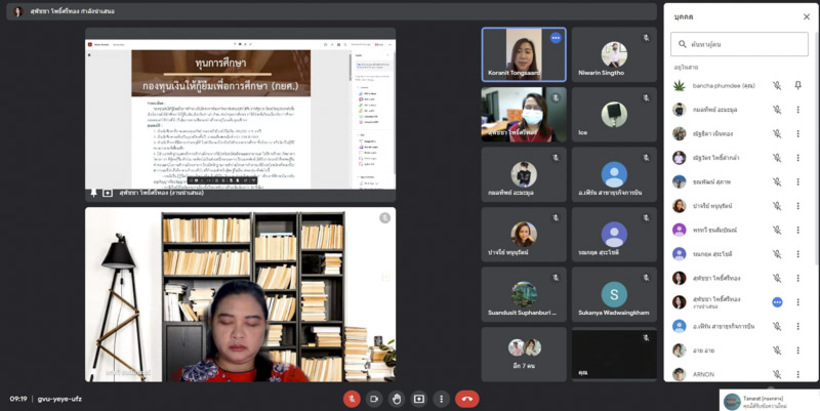Click pin icon under shared presentation
Screen dimensions: 820x411
pos(94,193)
